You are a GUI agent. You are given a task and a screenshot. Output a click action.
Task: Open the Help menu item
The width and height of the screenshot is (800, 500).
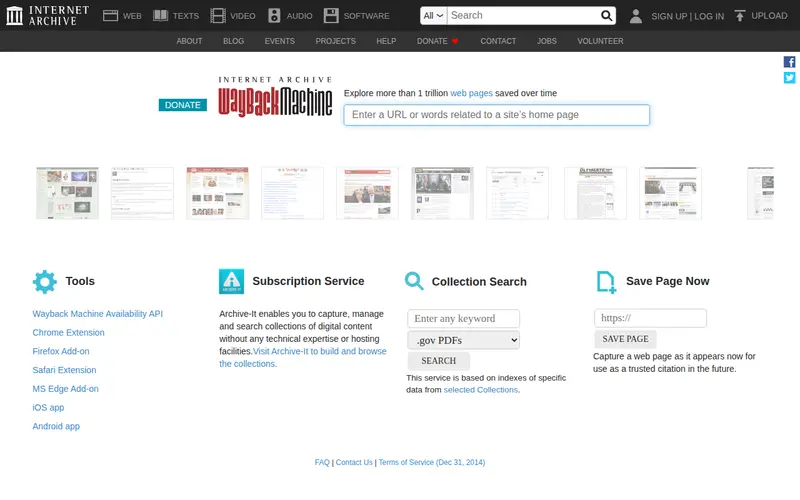(x=386, y=41)
